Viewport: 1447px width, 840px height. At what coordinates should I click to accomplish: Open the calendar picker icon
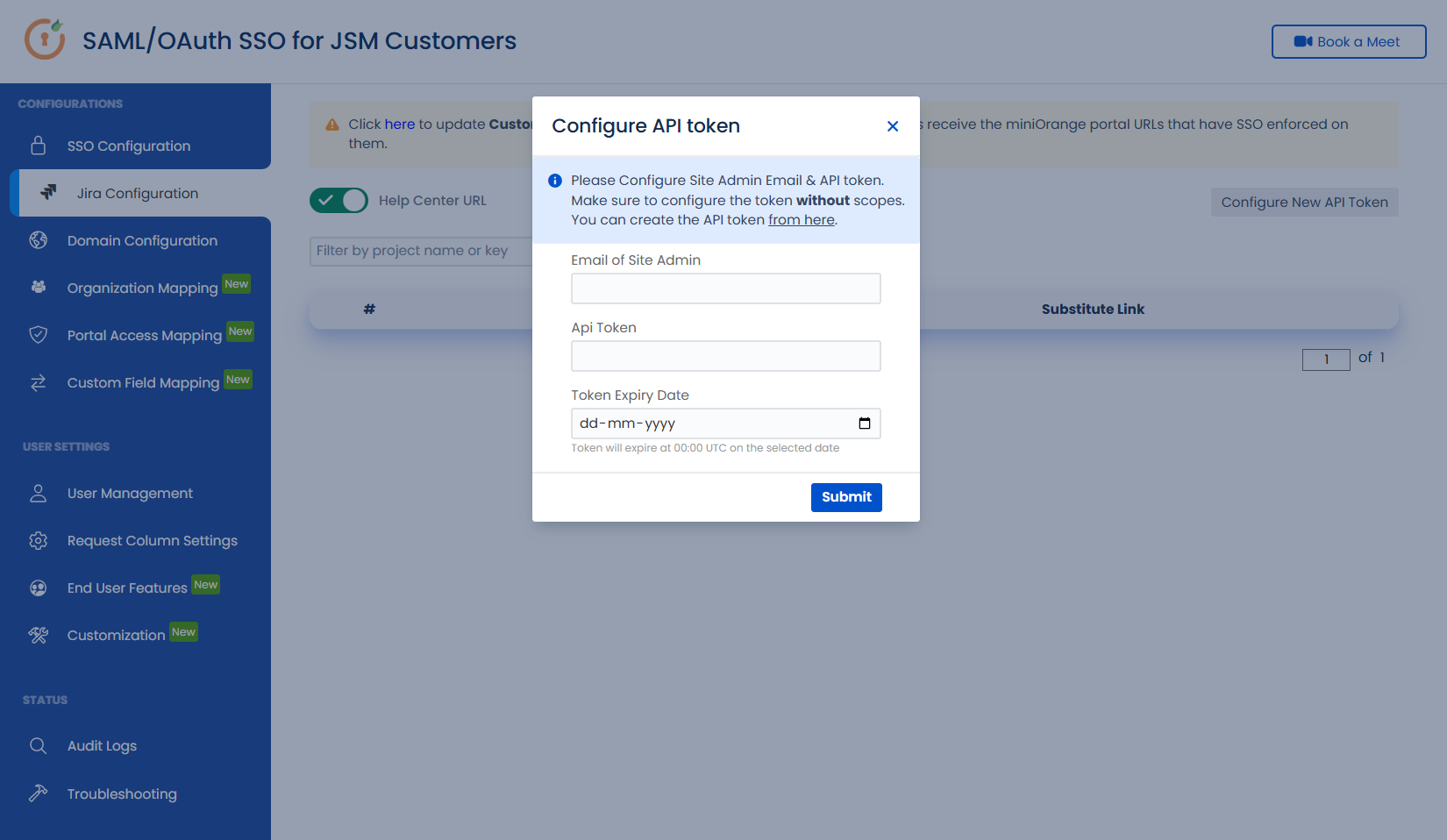click(865, 424)
